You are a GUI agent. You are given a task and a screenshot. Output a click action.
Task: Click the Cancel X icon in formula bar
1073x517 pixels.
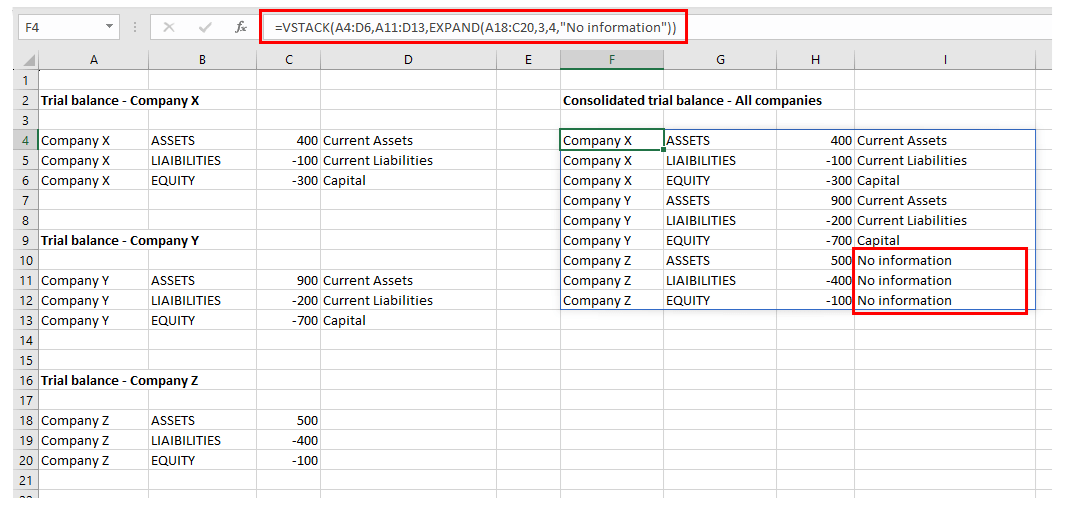[169, 27]
